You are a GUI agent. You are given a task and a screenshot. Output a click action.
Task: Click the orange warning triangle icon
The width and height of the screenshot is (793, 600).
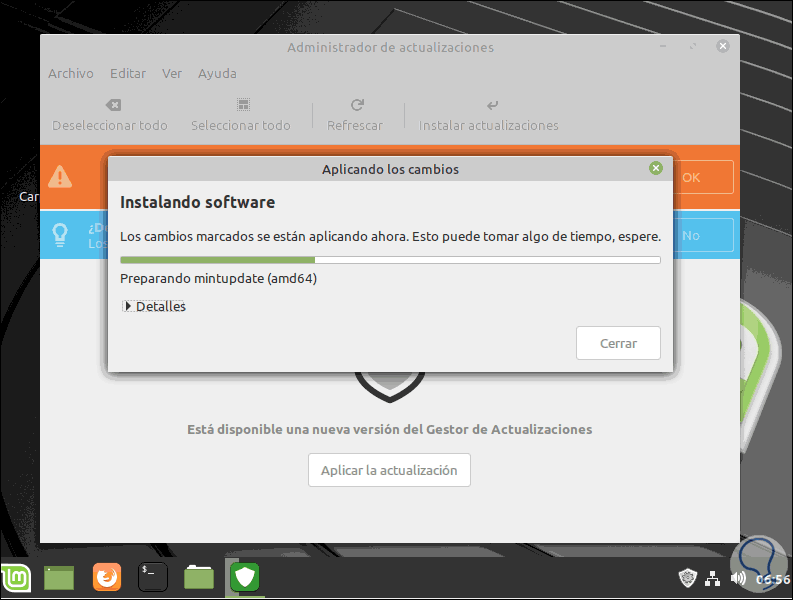(x=60, y=177)
